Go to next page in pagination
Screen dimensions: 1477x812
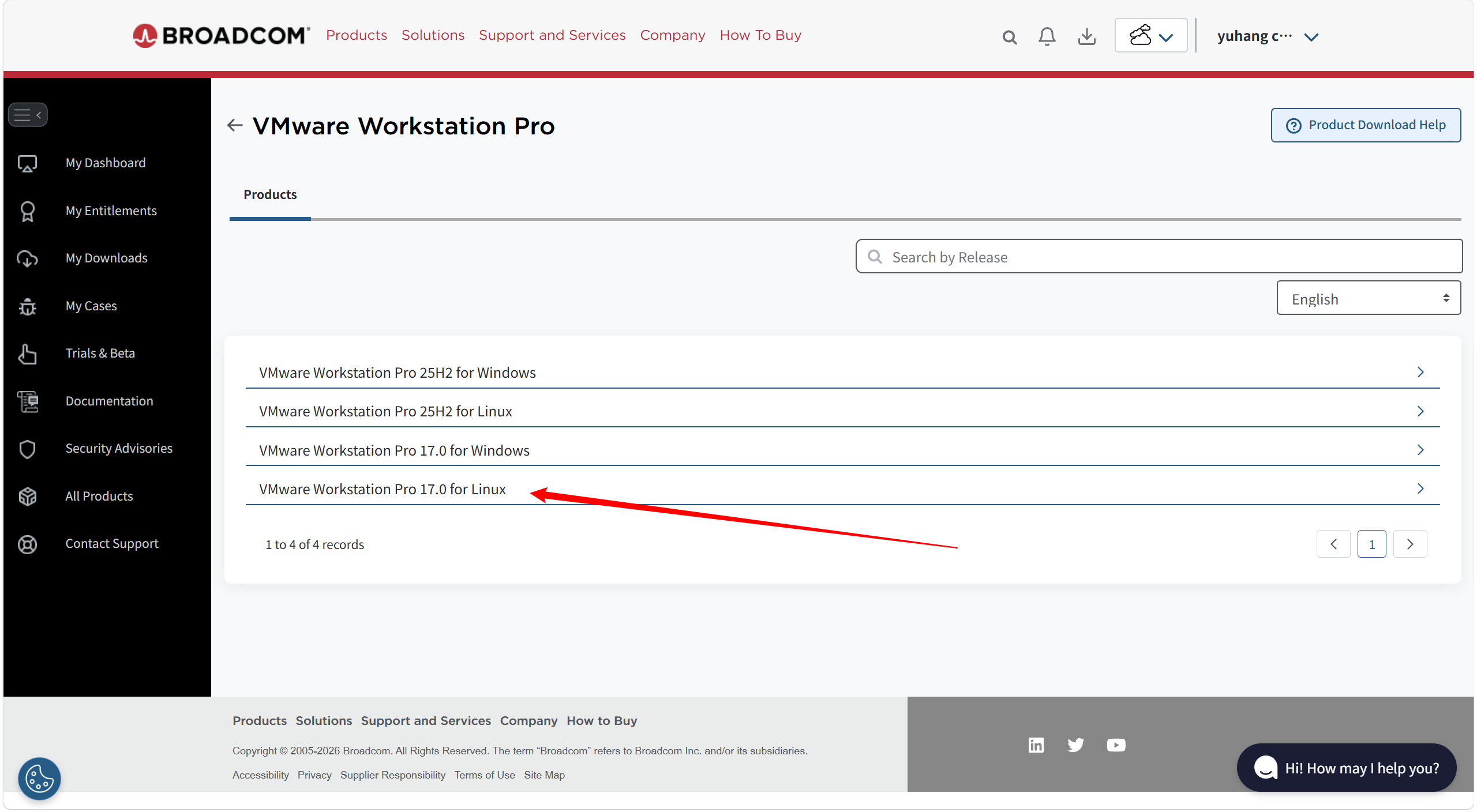tap(1409, 544)
